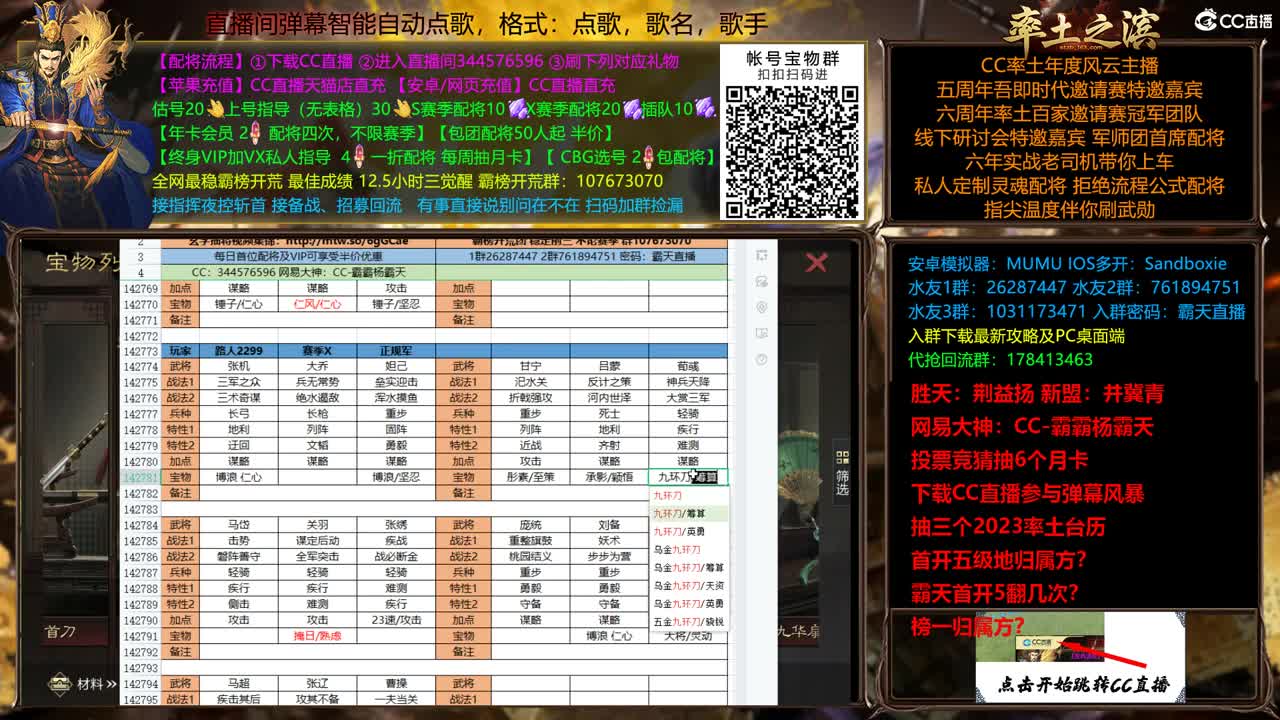Screen dimensions: 1280x720
Task: Click the cell containing 荀彧
Action: tap(688, 366)
